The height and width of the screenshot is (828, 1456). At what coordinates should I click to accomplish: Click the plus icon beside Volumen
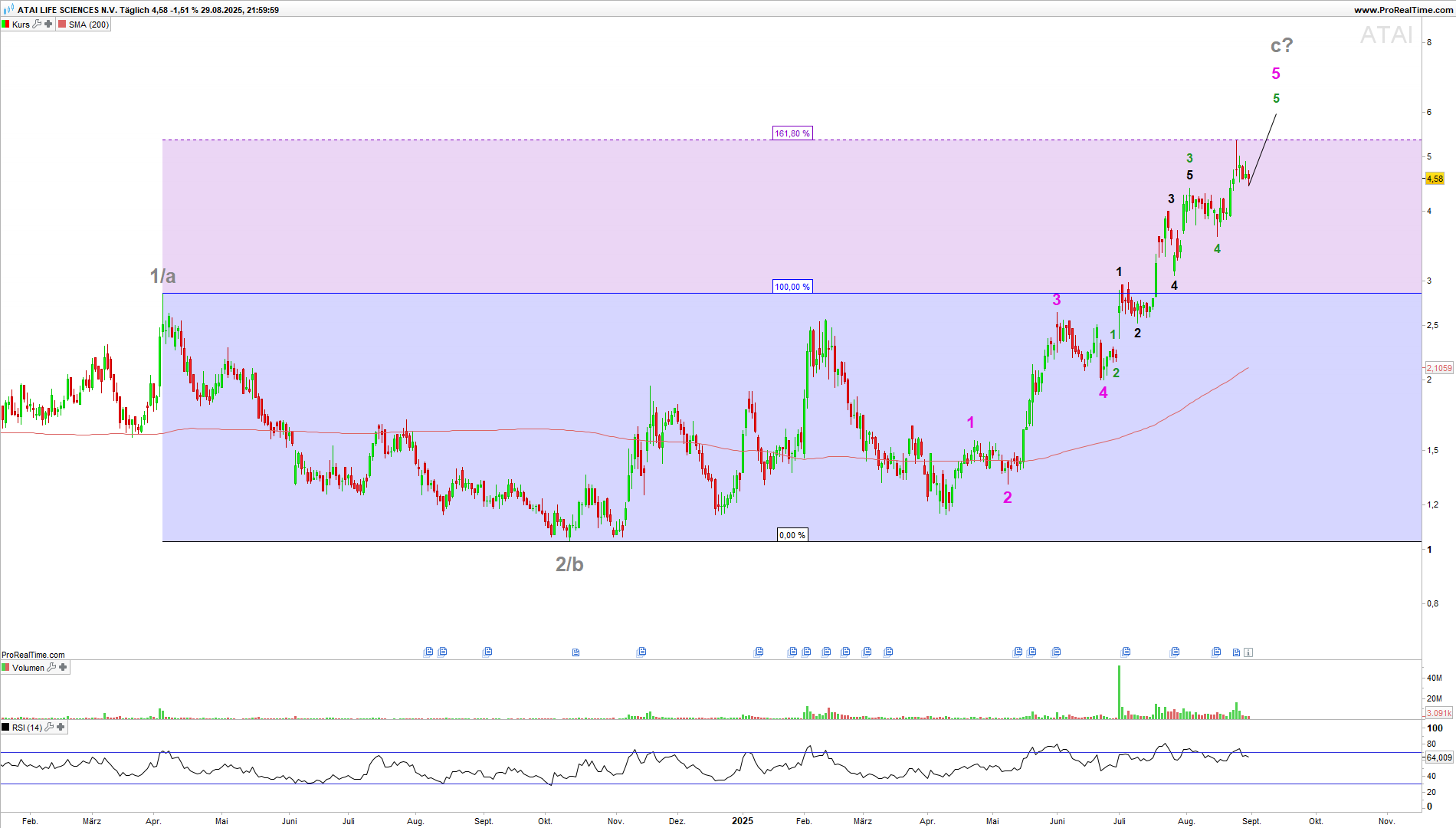coord(63,668)
